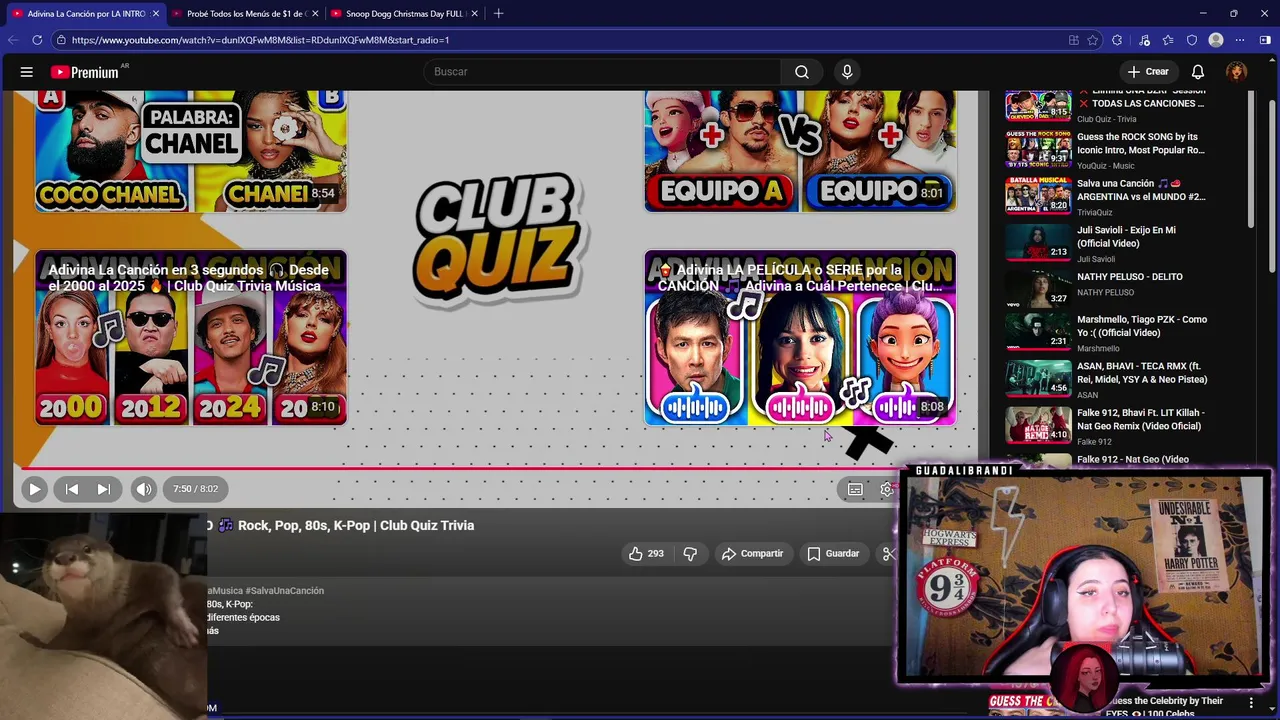Screen dimensions: 1280x720
Task: Open browser media control music icon
Action: (x=1144, y=40)
